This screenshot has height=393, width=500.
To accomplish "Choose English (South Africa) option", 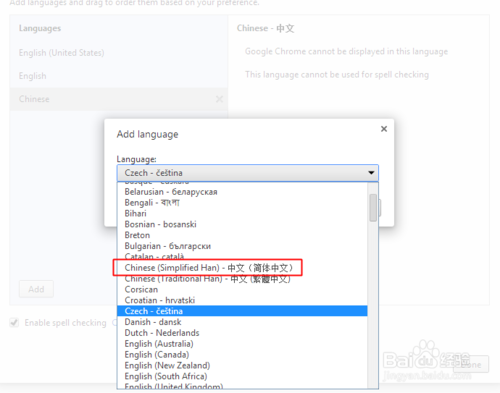I will (x=242, y=376).
